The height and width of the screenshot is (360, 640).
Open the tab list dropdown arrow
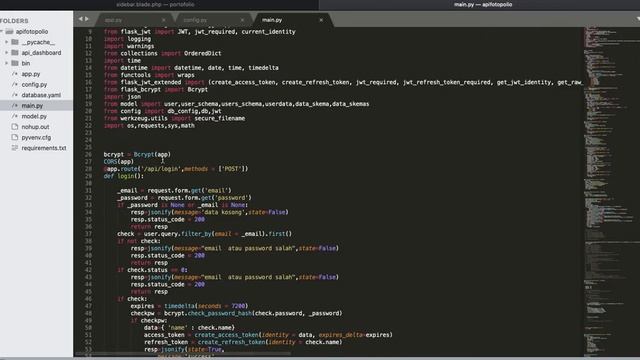pyautogui.click(x=638, y=19)
